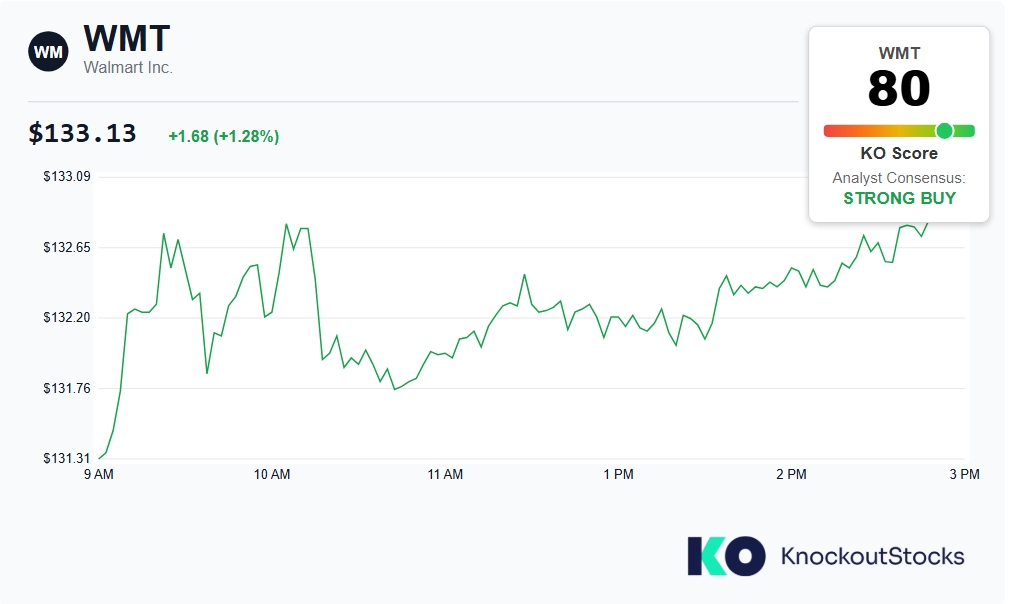Open the KnockoutStocks brand name

point(873,556)
